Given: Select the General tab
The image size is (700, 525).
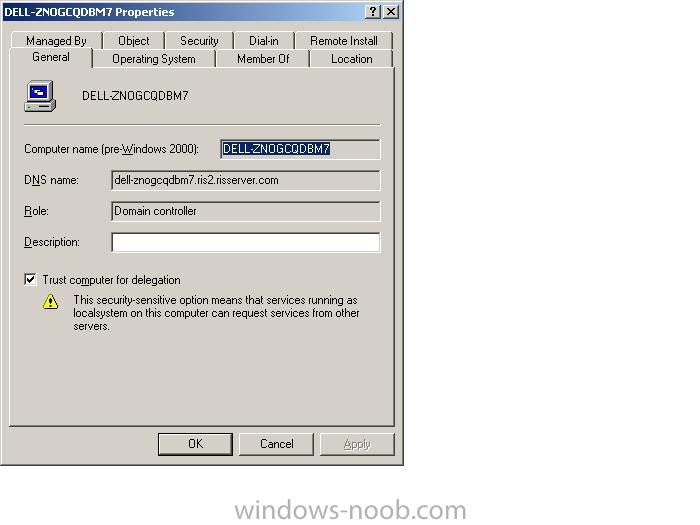Looking at the screenshot, I should (x=51, y=57).
